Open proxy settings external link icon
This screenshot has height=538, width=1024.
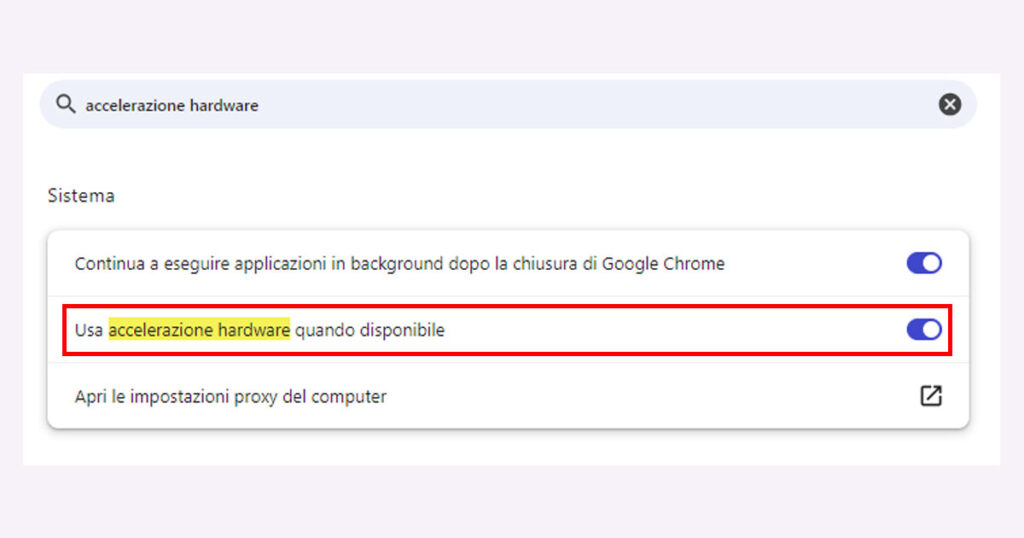(x=931, y=396)
